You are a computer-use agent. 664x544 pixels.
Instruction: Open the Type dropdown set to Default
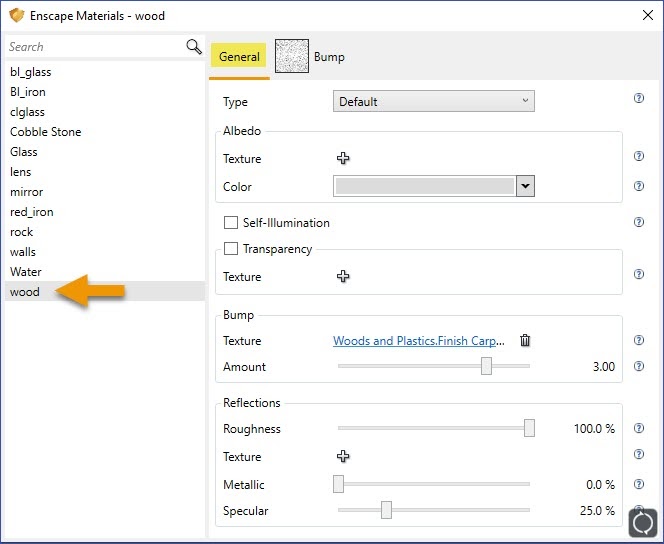coord(434,101)
